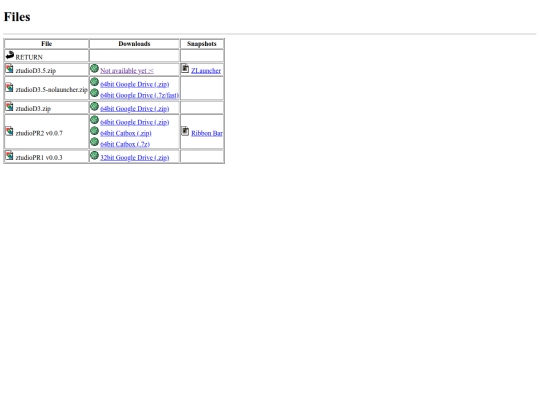Click the Snapshots column header
Image resolution: width=540 pixels, height=405 pixels.
[x=202, y=44]
